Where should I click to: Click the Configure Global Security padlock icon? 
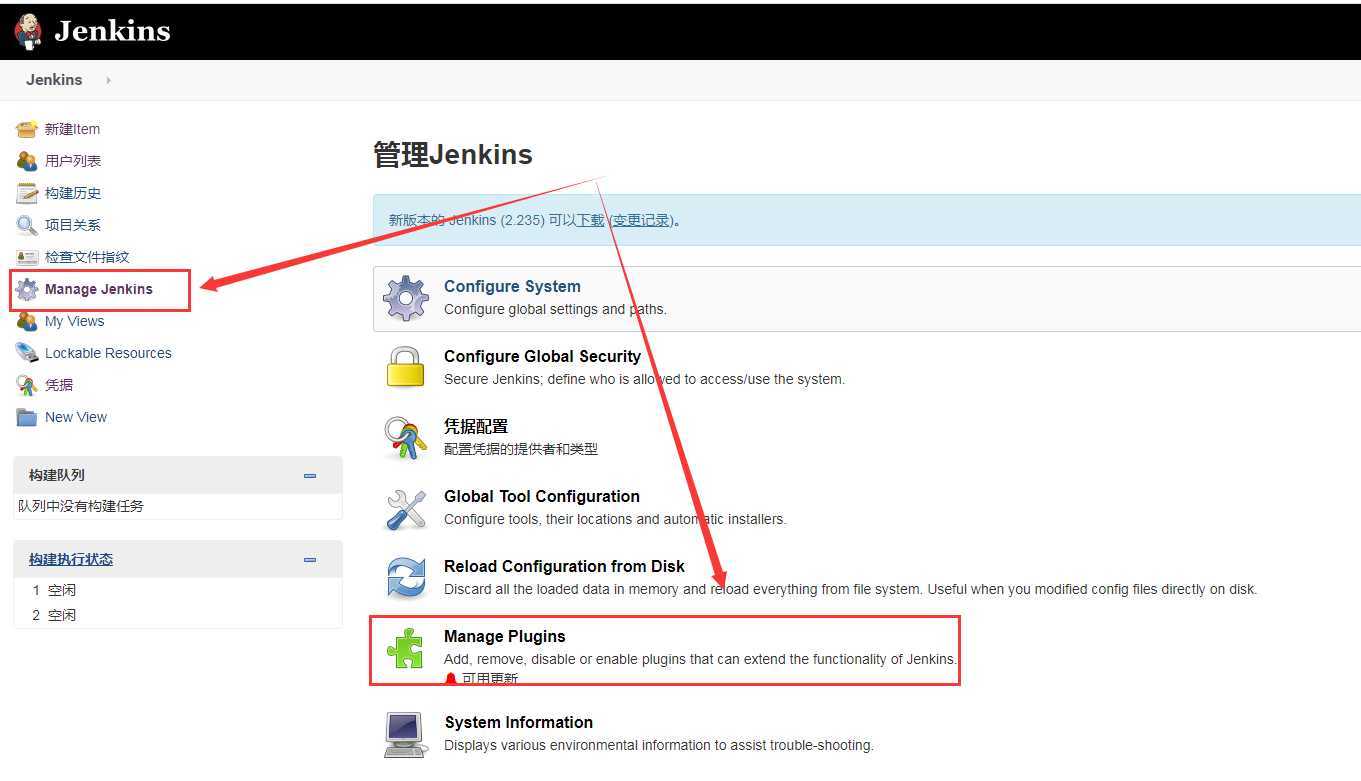(x=406, y=367)
